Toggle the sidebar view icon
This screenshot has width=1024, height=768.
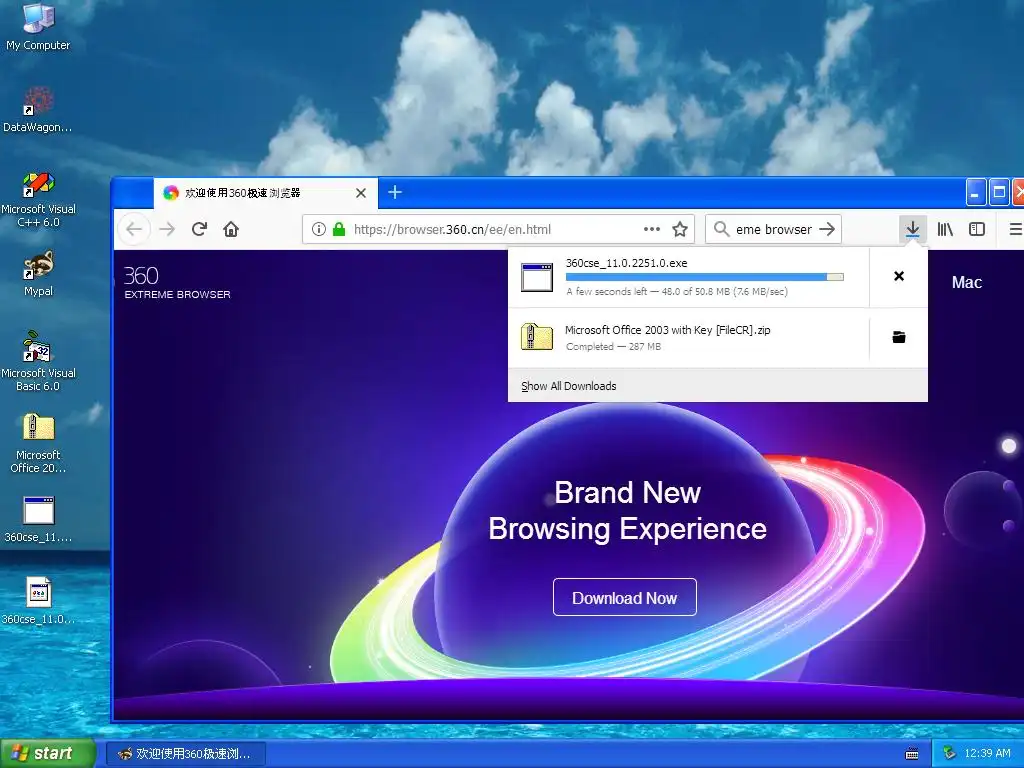coord(977,229)
